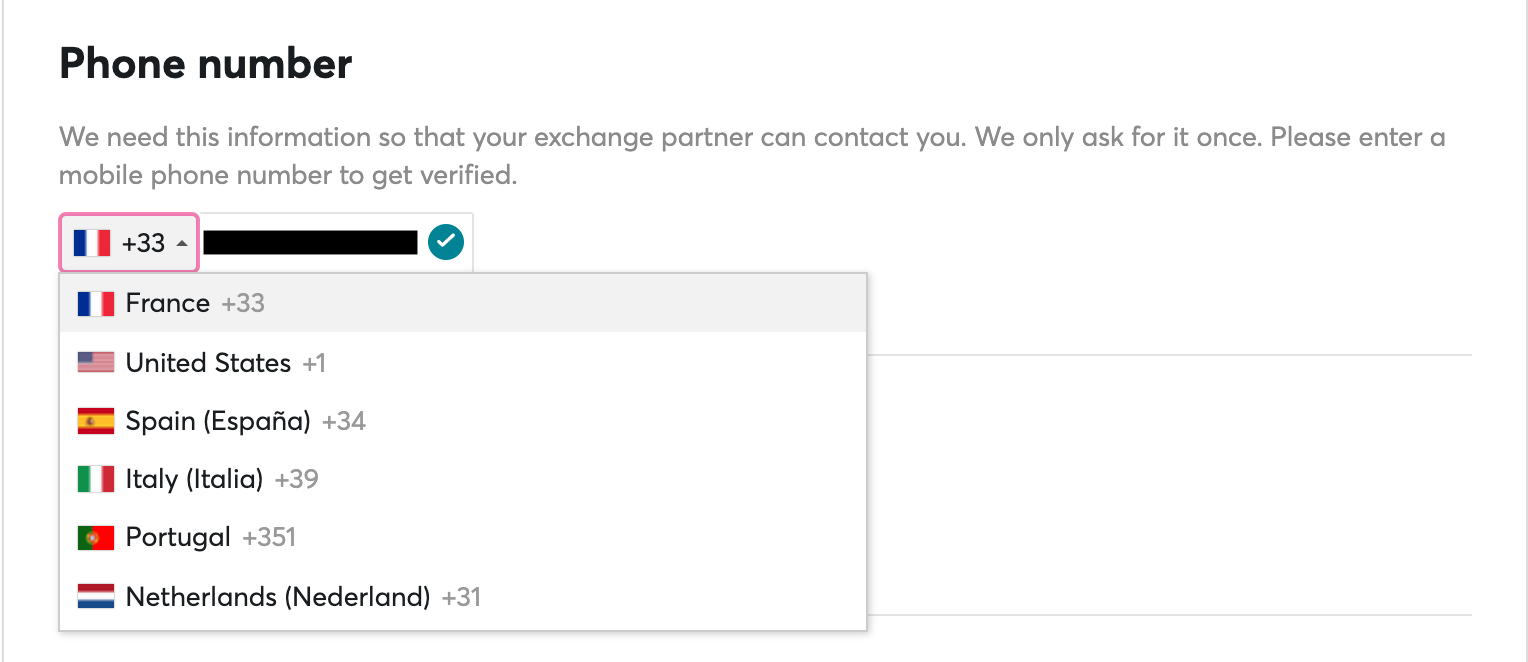This screenshot has height=662, width=1528.
Task: Select Netherlands (Nederland) +31 option
Action: 463,597
